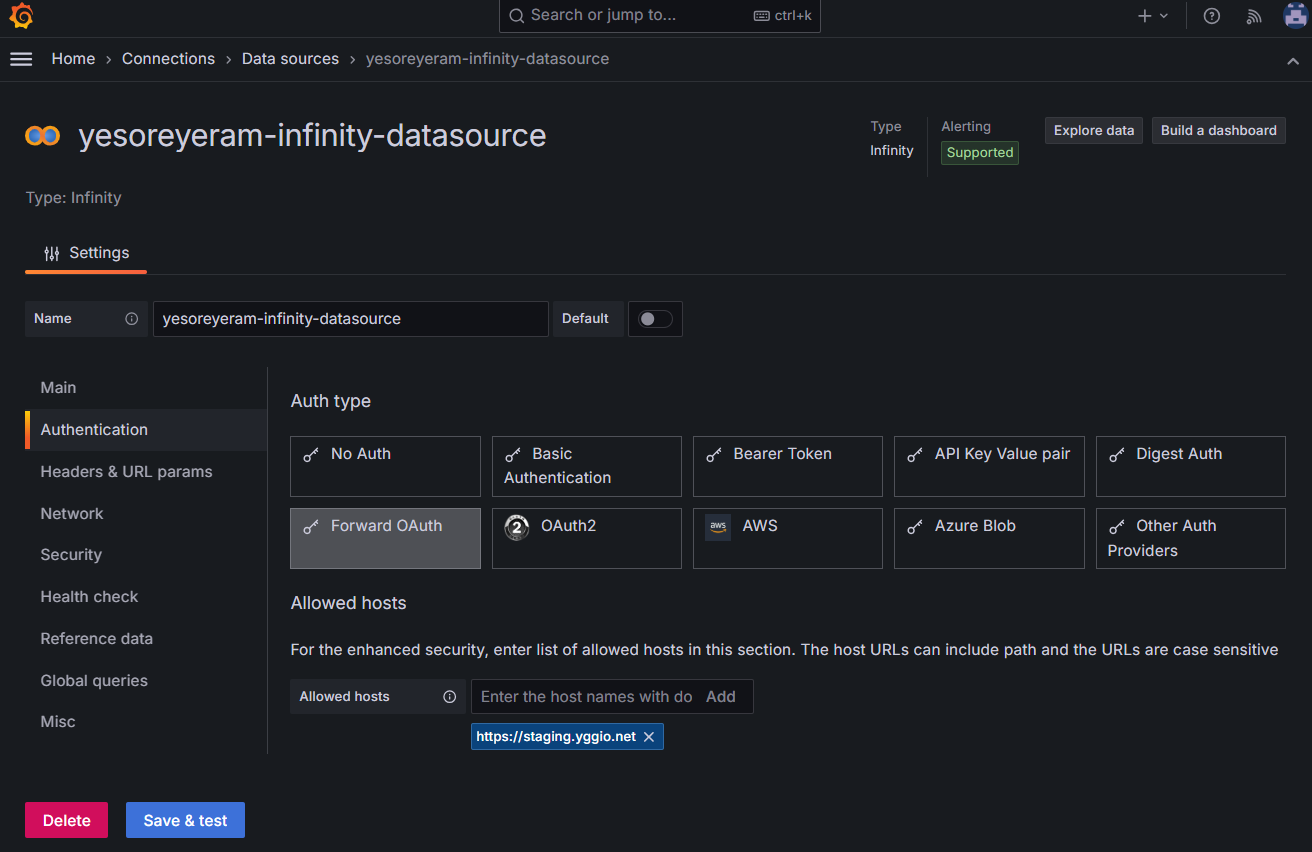This screenshot has height=852, width=1312.
Task: Toggle the Default data source switch
Action: (x=655, y=319)
